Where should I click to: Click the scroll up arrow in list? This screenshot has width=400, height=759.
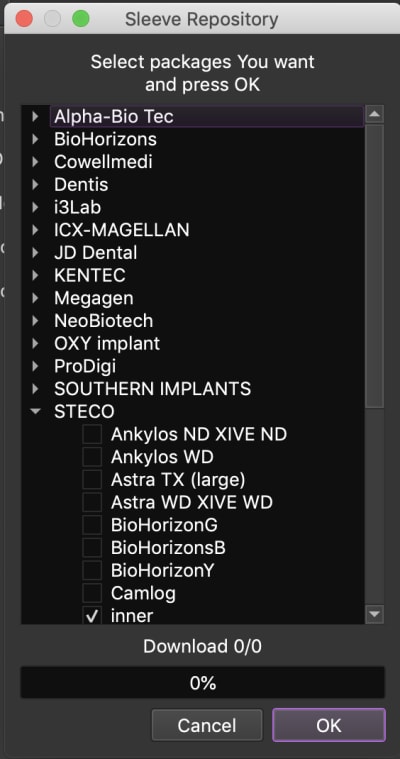point(374,114)
